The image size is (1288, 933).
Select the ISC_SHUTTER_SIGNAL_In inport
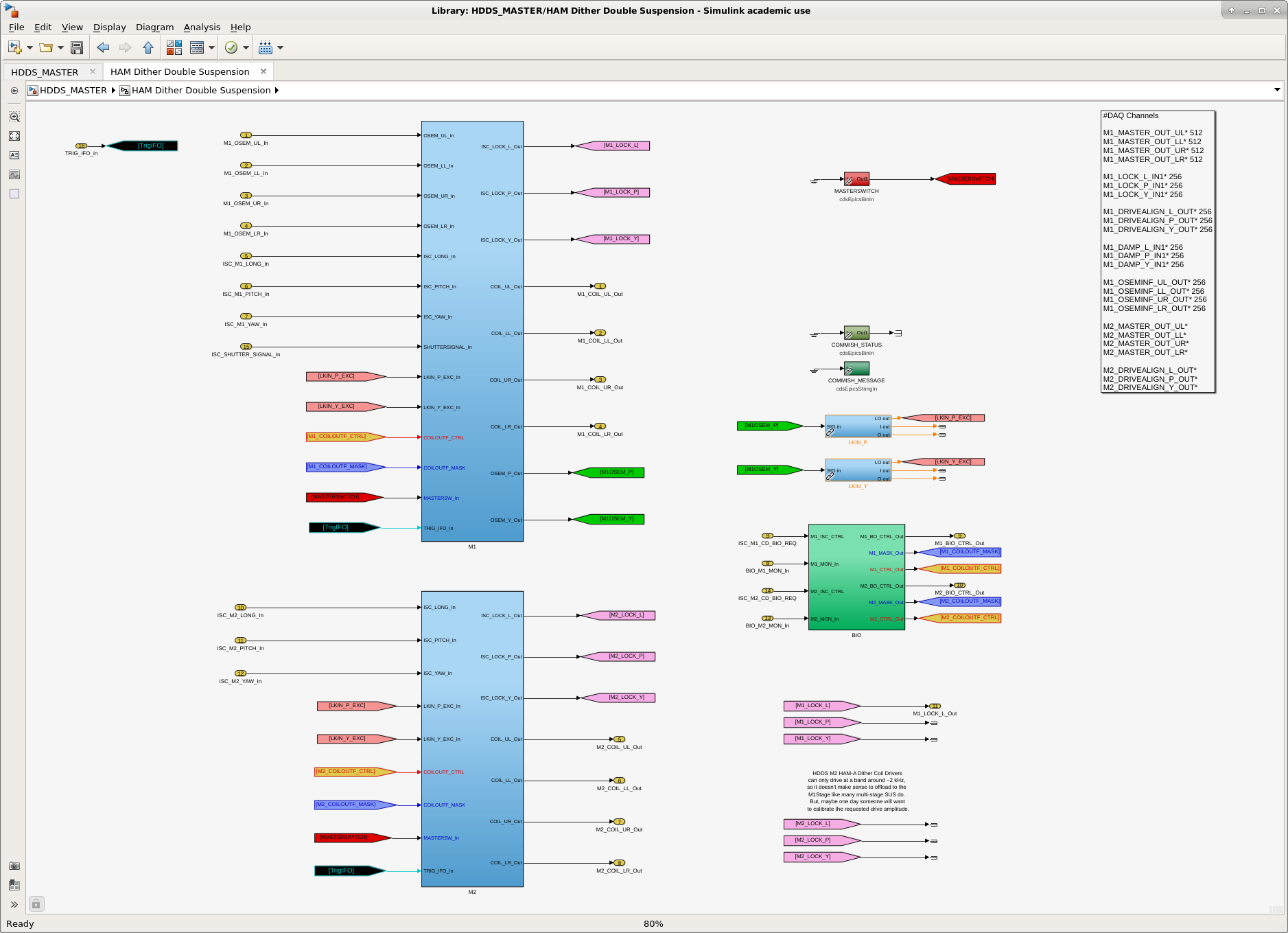pos(246,347)
